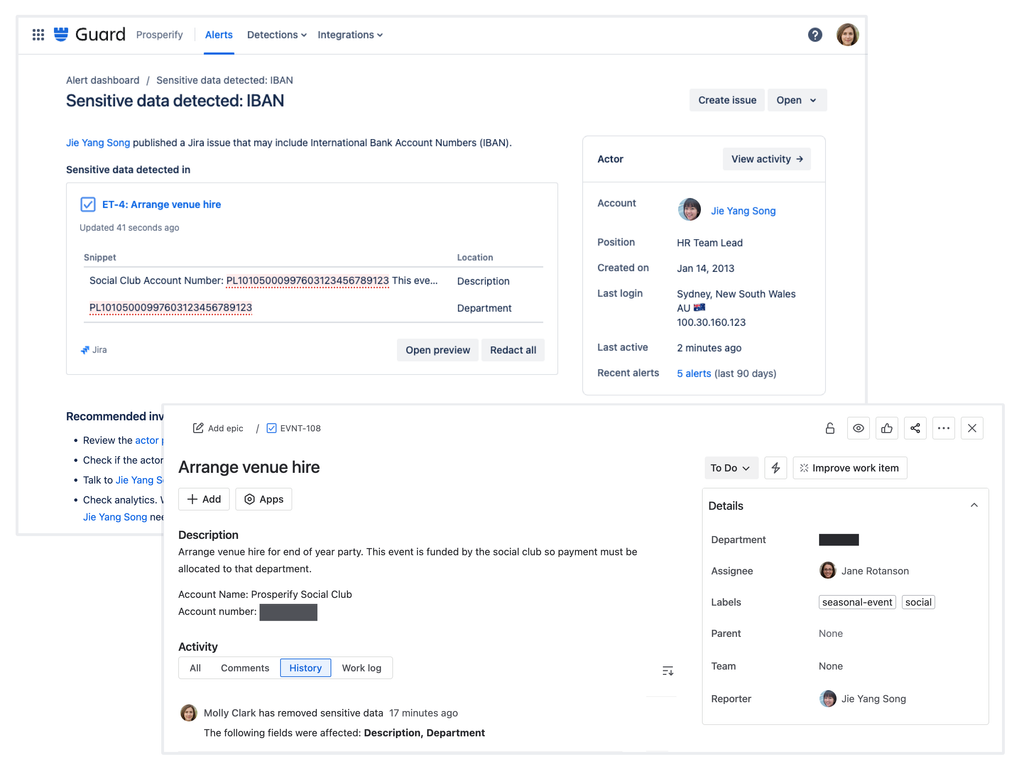Click the thumbs up vote icon
This screenshot has width=1024, height=776.
click(887, 428)
